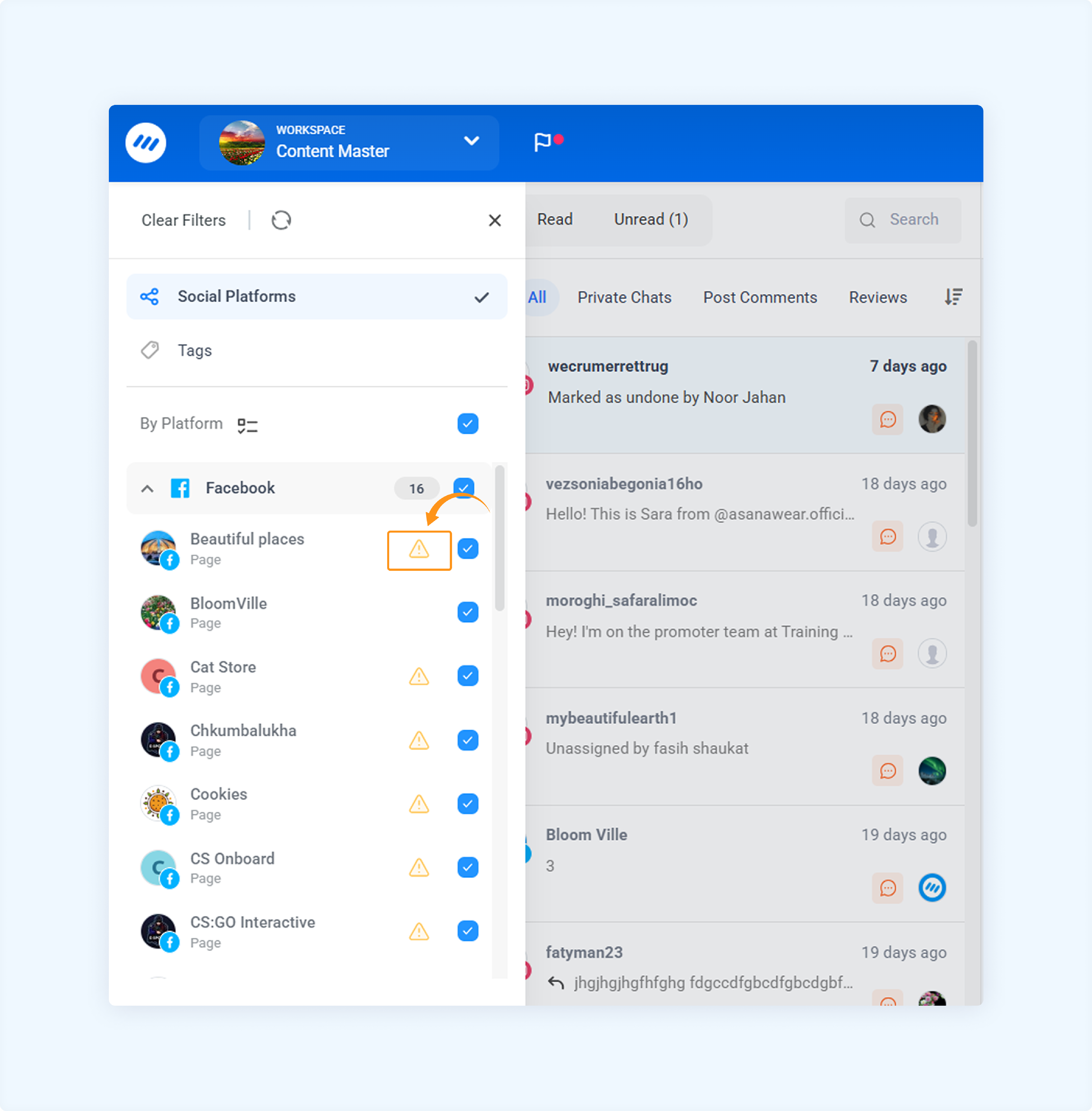
Task: Click the Bloom Ville conversation title
Action: 586,835
